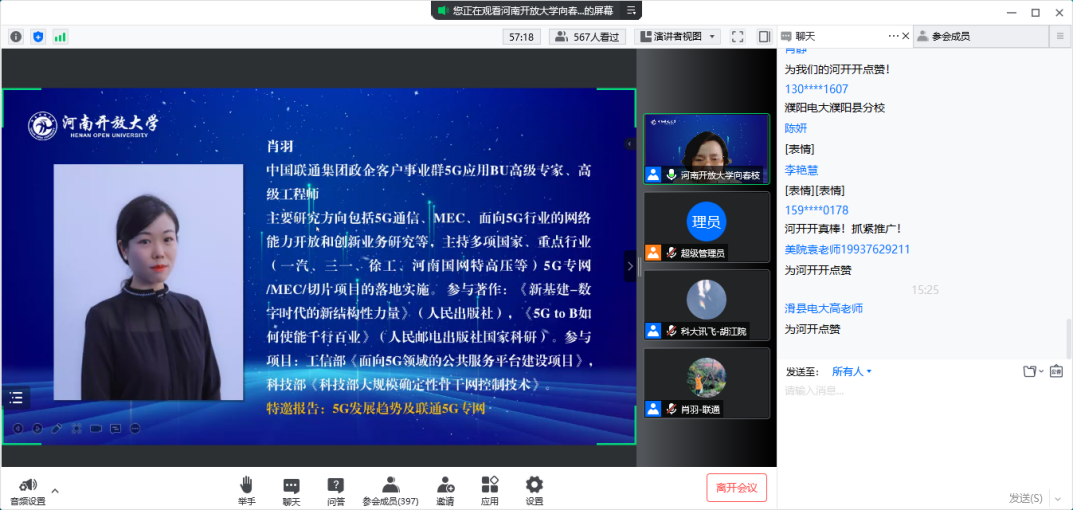Click the chat file folder icon
This screenshot has height=510, width=1073.
[x=1030, y=372]
